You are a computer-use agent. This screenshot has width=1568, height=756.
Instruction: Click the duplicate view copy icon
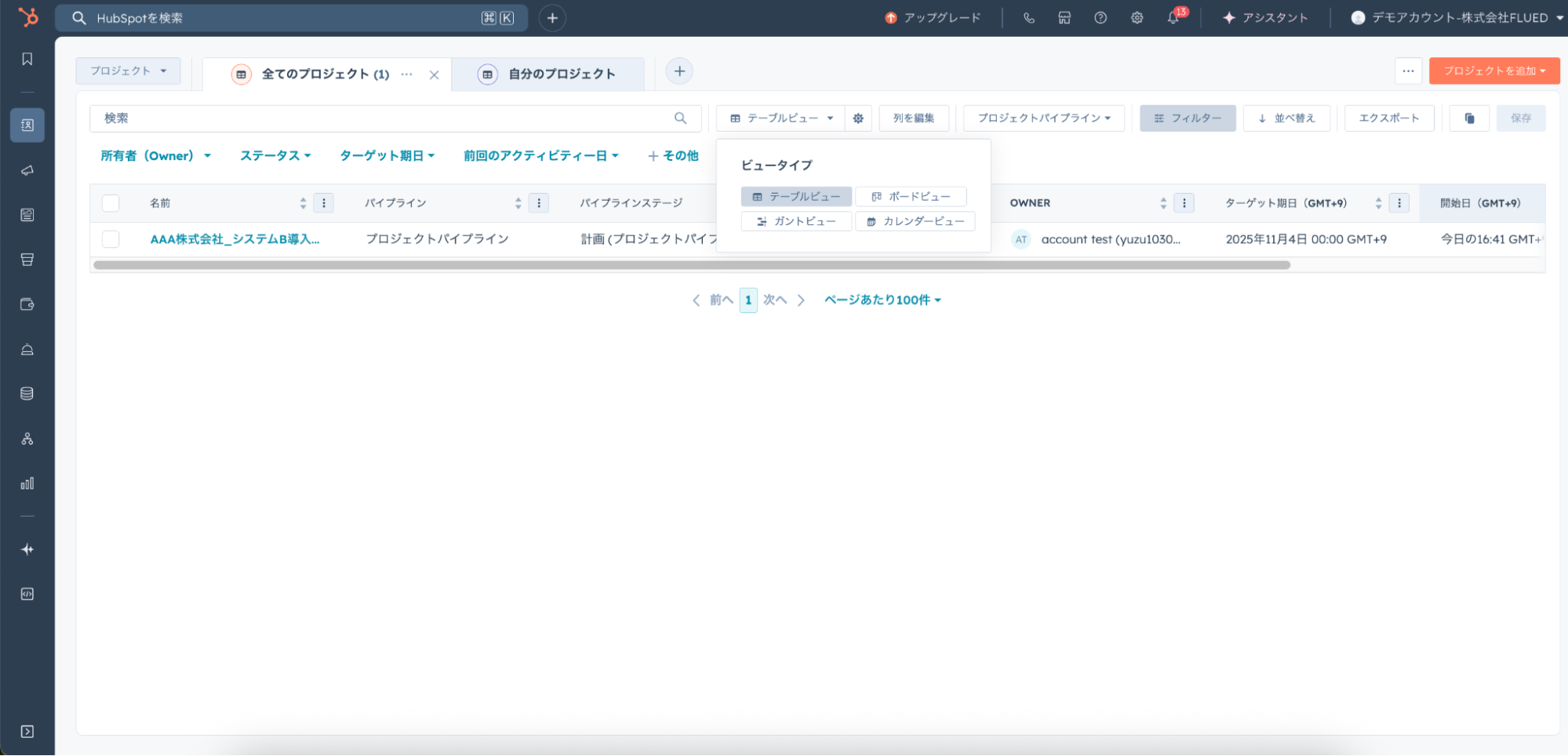[1469, 118]
